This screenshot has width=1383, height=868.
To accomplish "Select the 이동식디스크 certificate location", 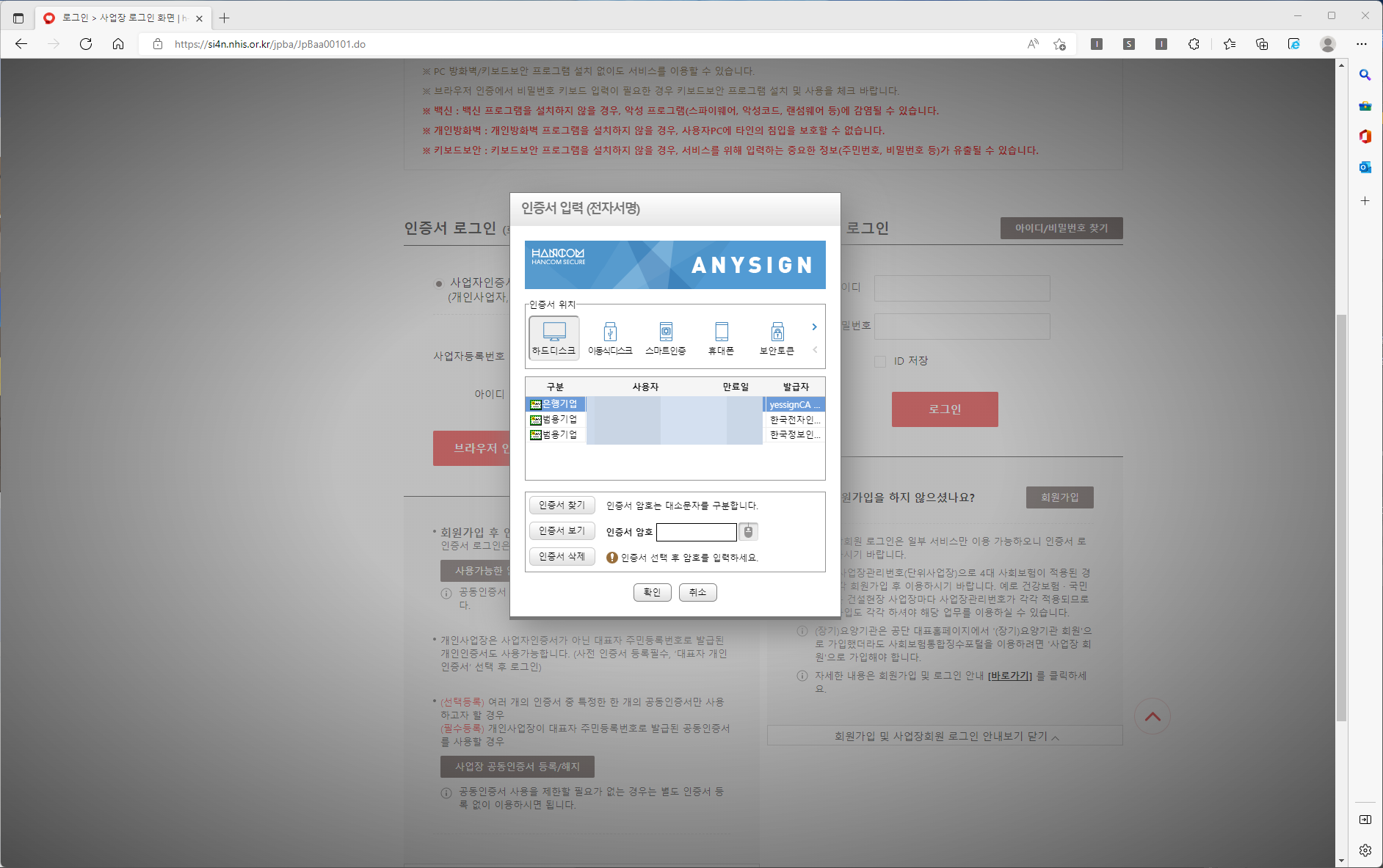I will 610,338.
